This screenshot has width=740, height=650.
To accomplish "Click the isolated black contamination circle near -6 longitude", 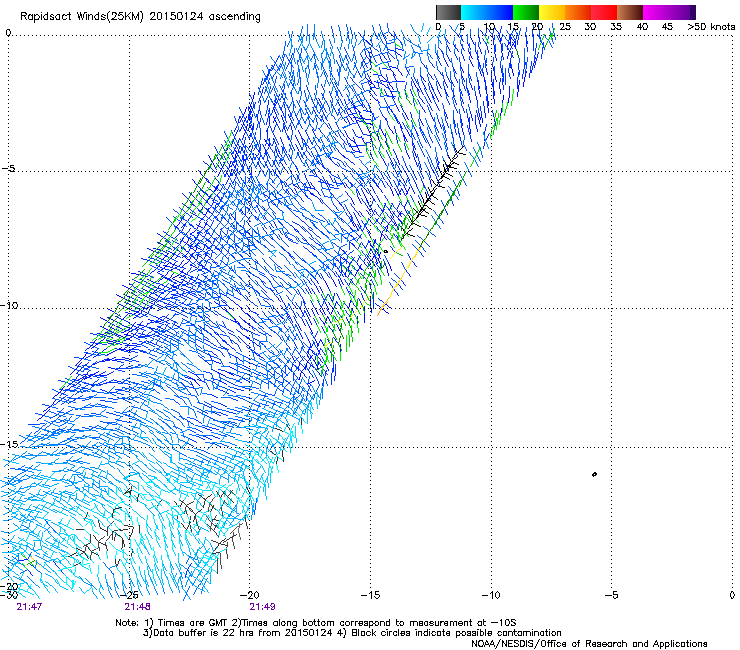I will (594, 474).
